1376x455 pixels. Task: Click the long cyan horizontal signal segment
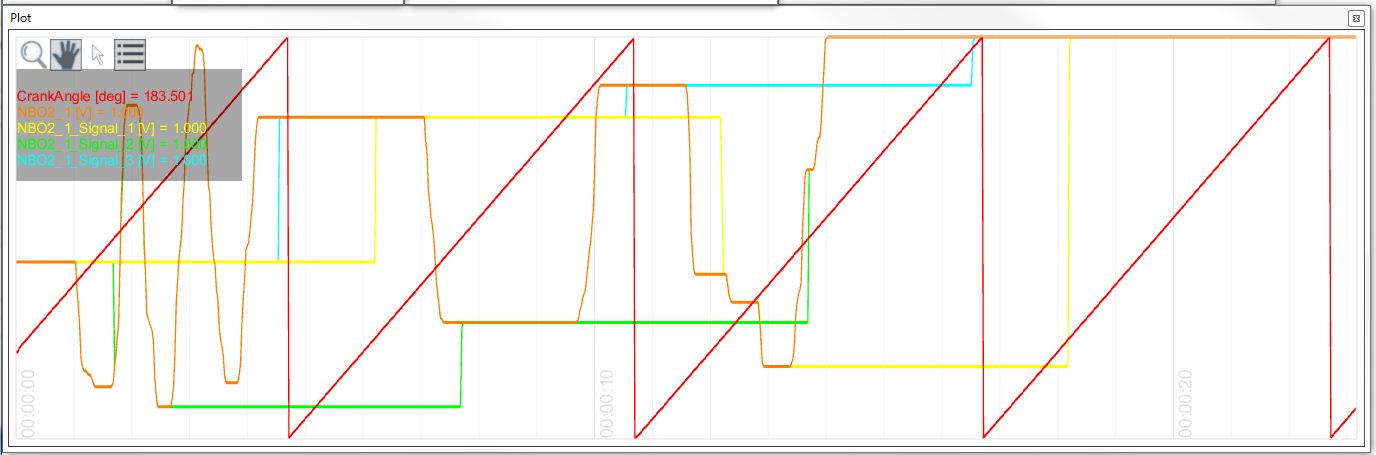[x=830, y=85]
